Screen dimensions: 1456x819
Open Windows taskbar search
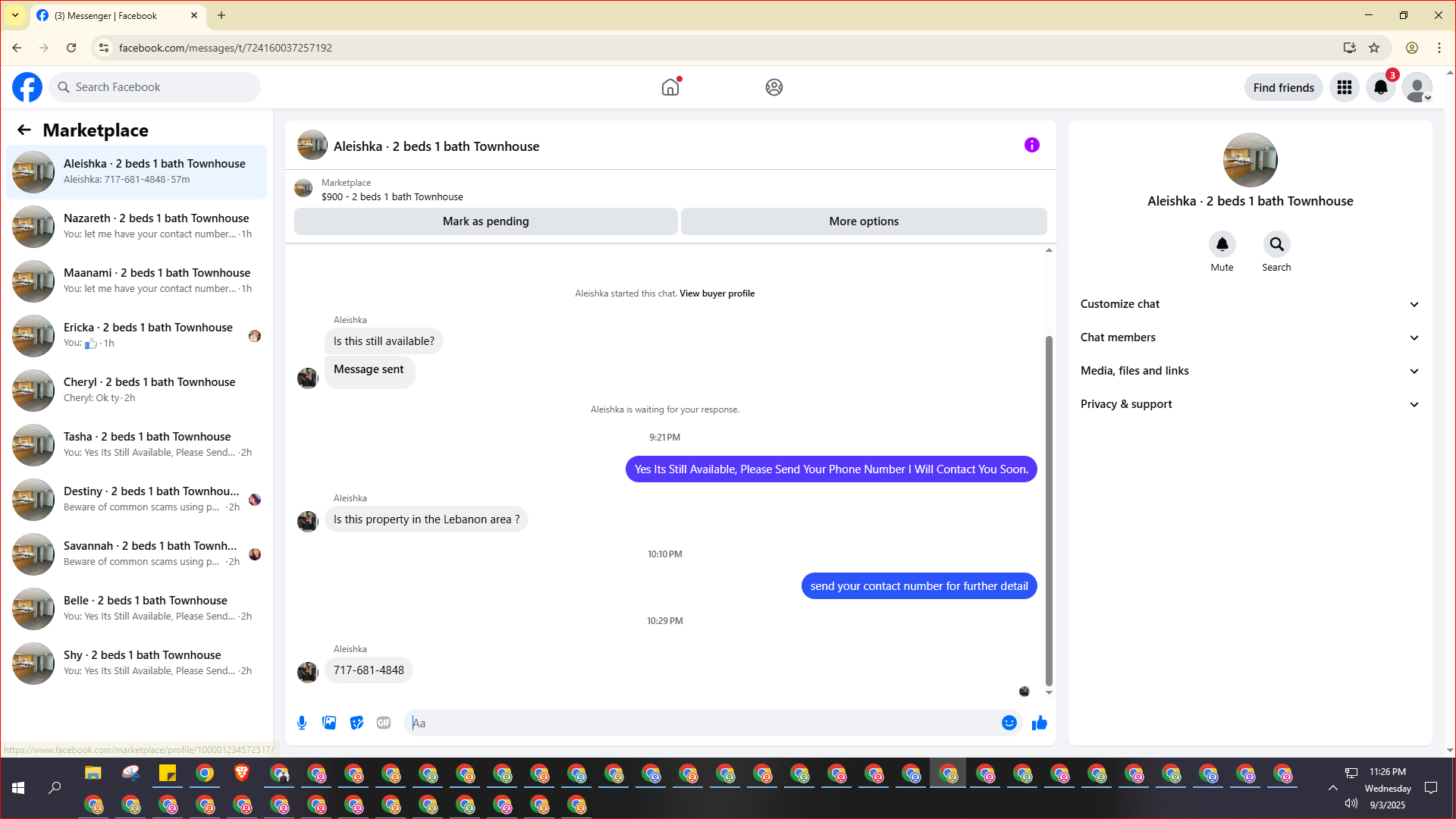[x=55, y=788]
